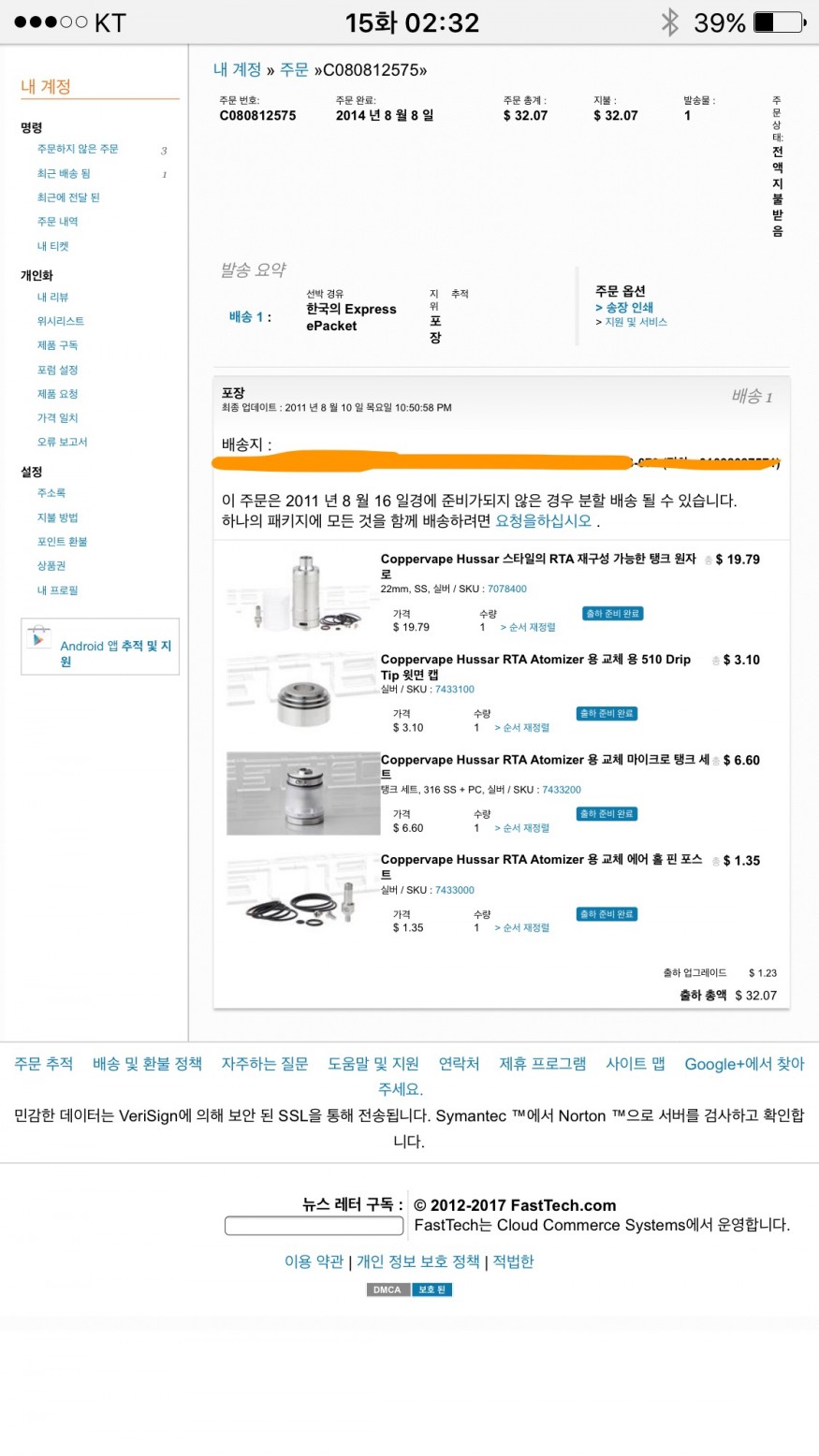Open '내 리뷰' in sidebar
The width and height of the screenshot is (819, 1456).
pos(53,297)
